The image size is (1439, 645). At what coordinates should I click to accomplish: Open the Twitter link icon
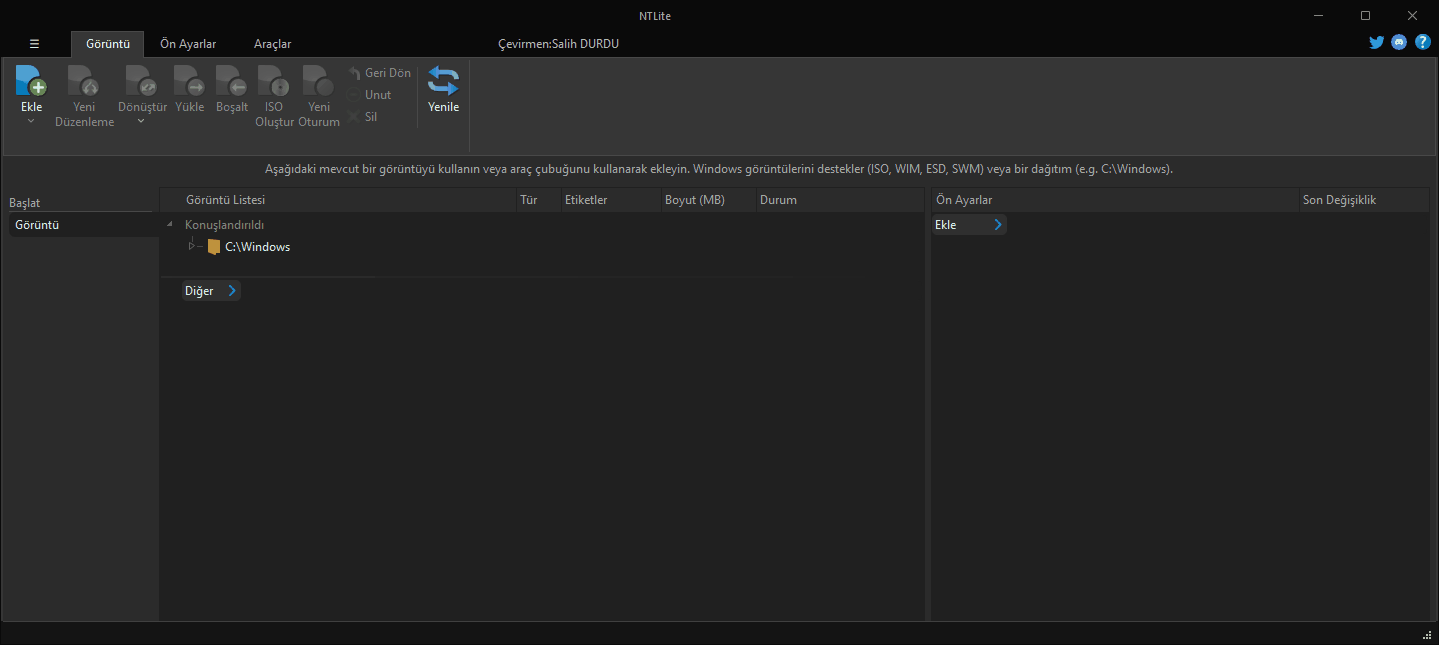[x=1377, y=43]
